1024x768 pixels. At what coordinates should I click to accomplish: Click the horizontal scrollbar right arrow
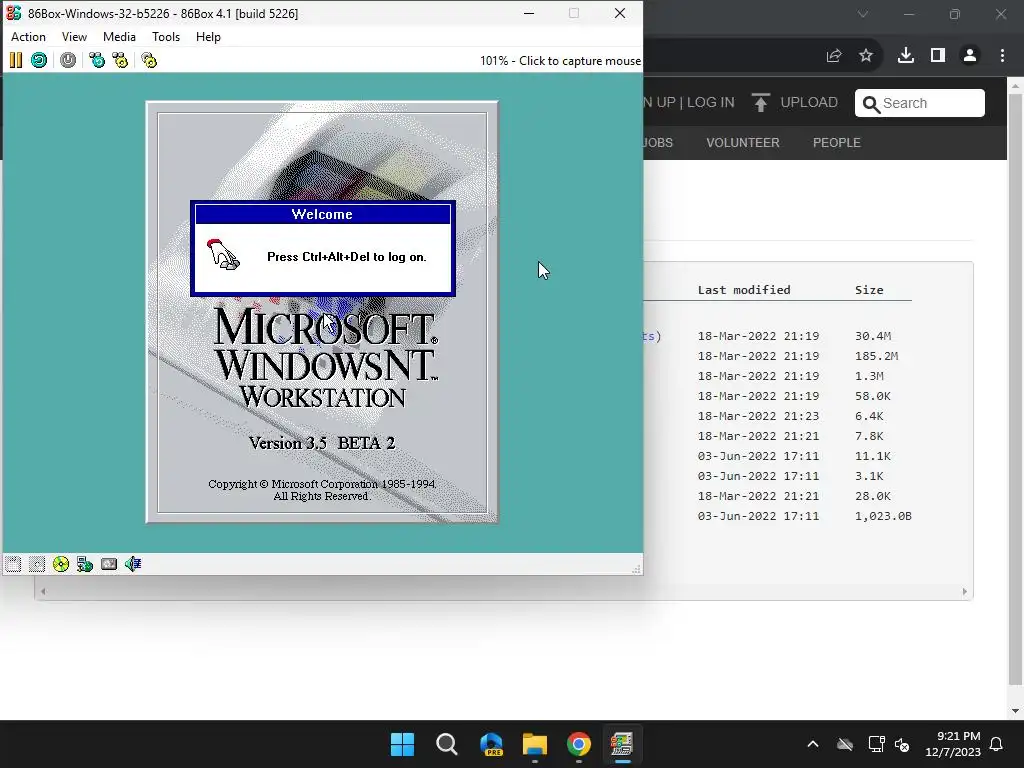coord(965,592)
